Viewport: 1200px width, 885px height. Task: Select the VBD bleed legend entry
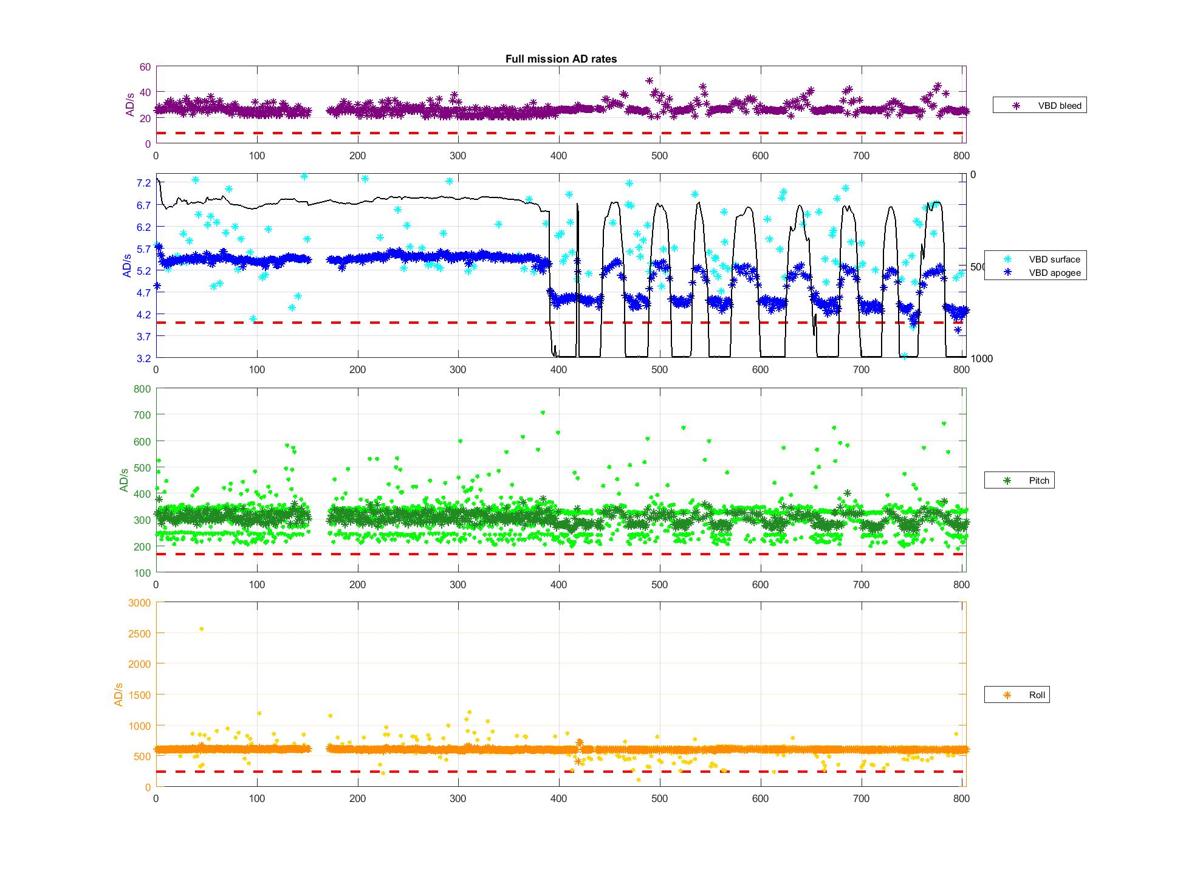coord(1040,104)
